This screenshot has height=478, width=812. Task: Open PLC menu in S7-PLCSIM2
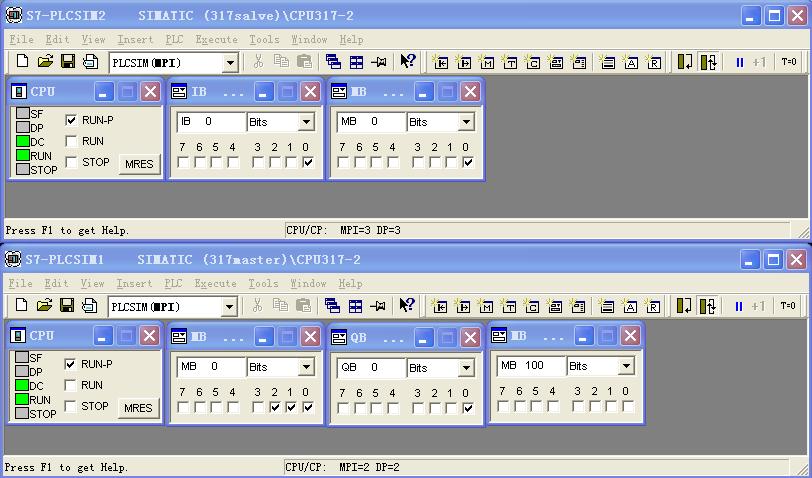pos(175,39)
